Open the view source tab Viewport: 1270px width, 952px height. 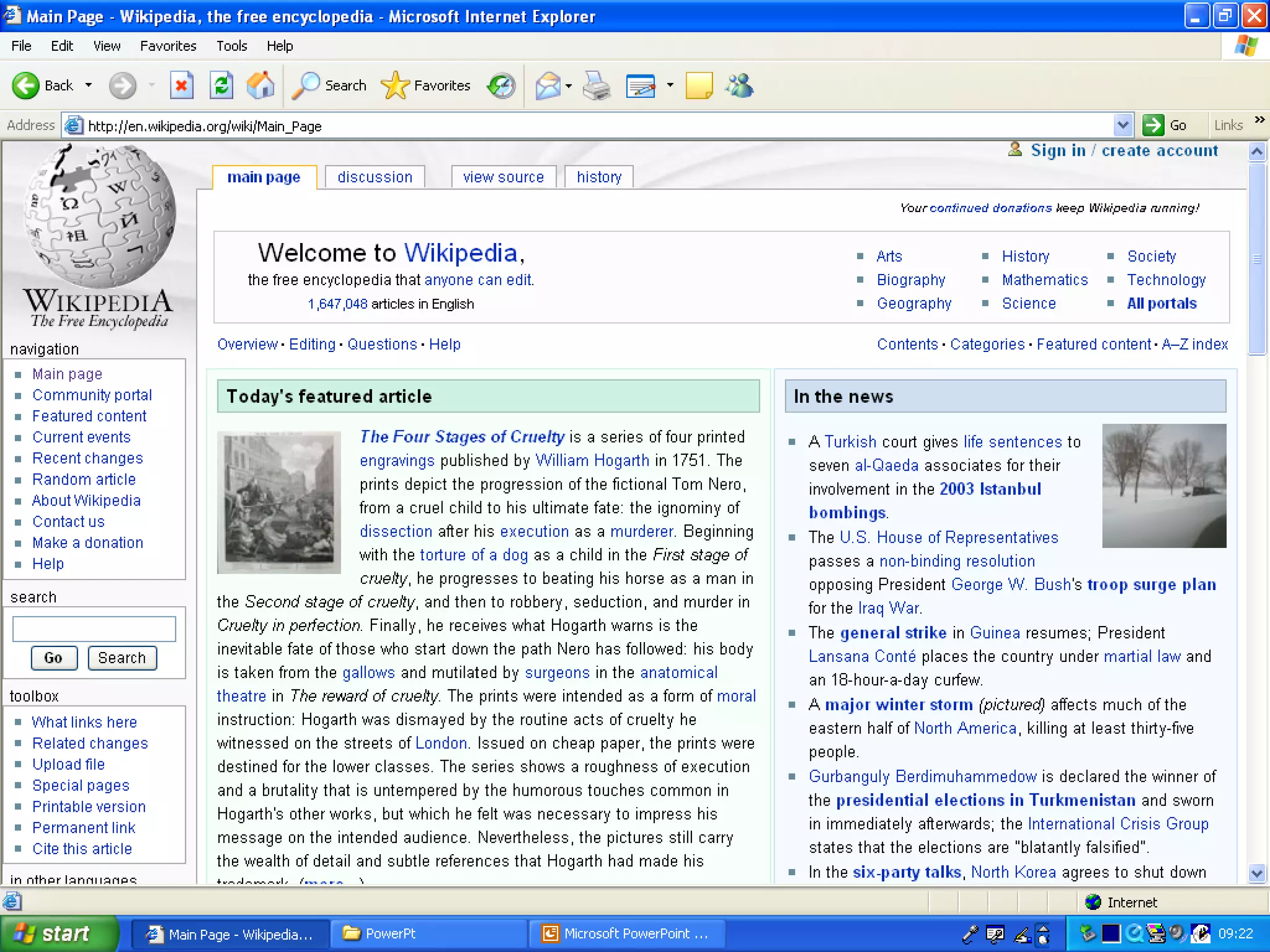pyautogui.click(x=503, y=177)
